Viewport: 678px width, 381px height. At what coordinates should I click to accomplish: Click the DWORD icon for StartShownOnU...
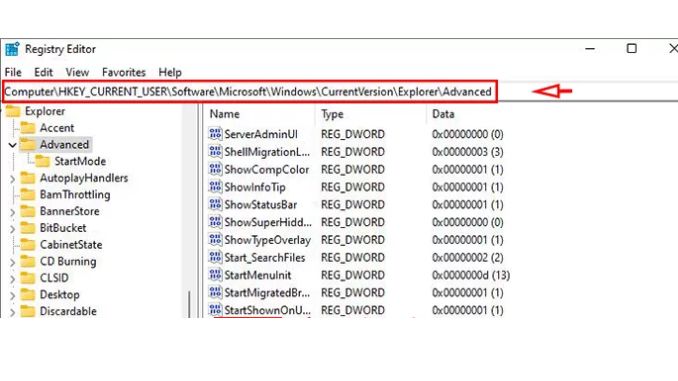(215, 310)
